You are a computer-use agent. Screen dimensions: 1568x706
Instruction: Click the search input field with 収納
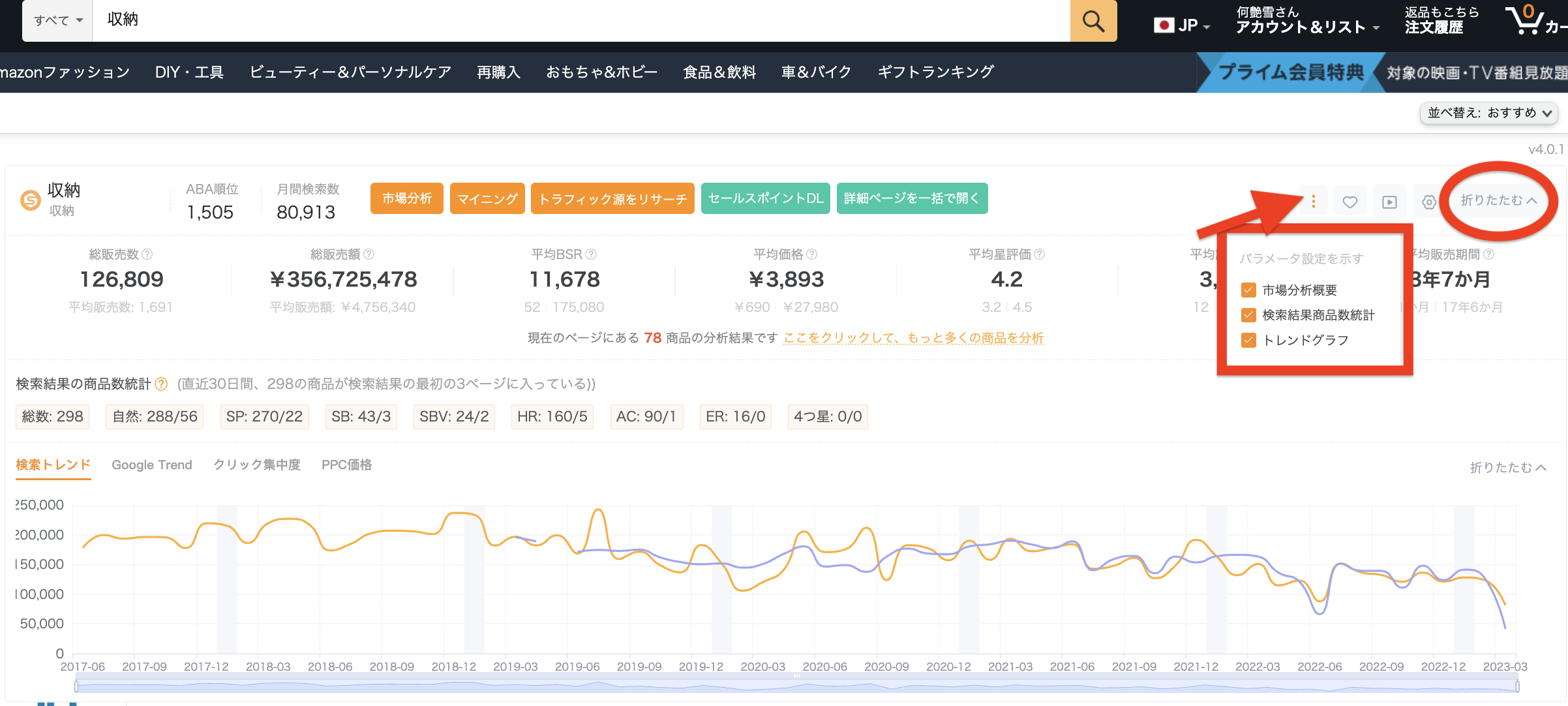(581, 21)
